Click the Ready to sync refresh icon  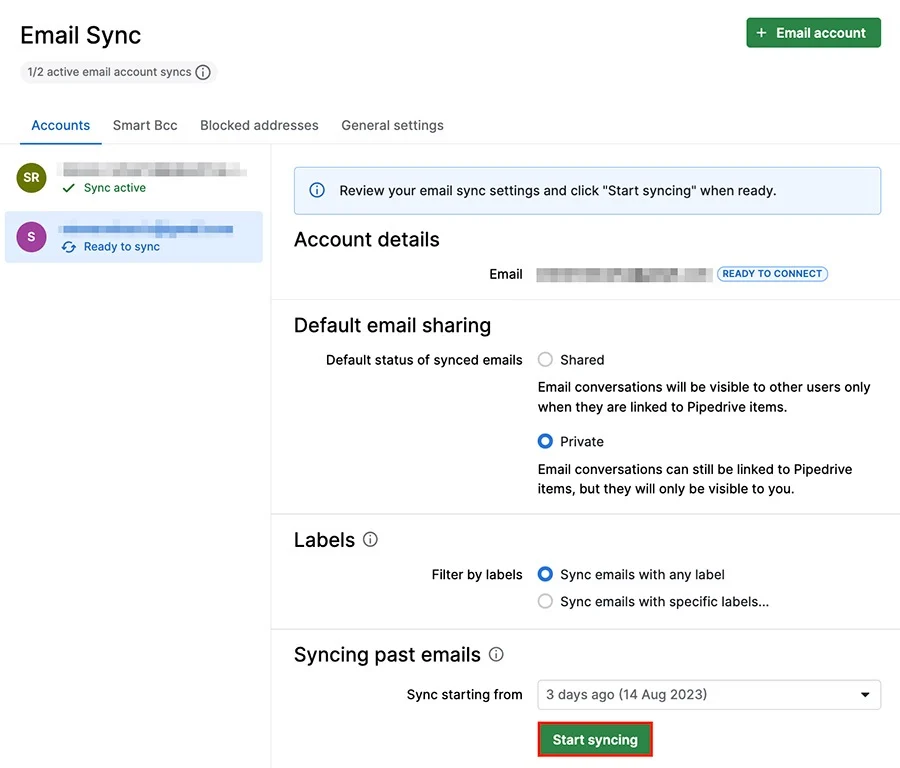pyautogui.click(x=69, y=247)
